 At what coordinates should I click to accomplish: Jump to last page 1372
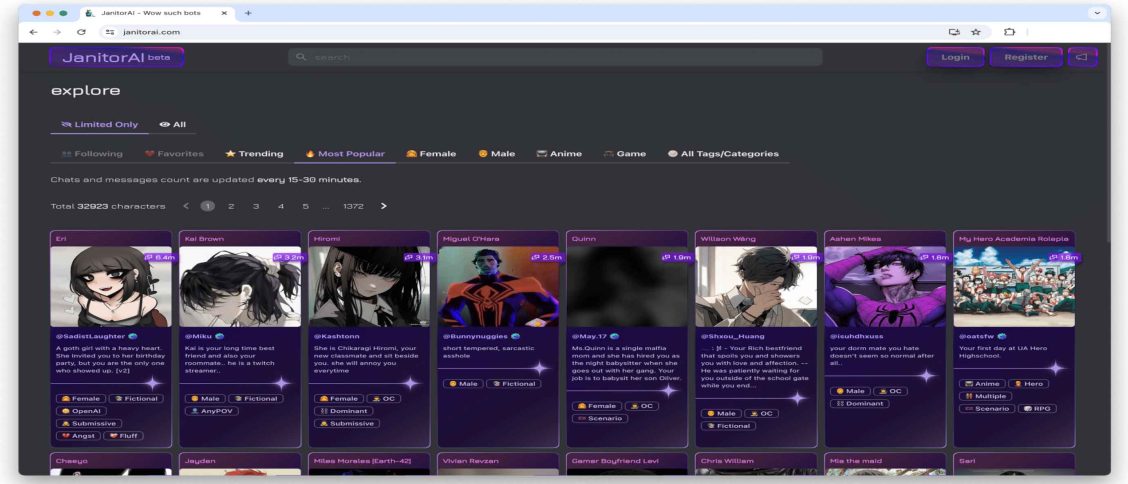pyautogui.click(x=353, y=206)
